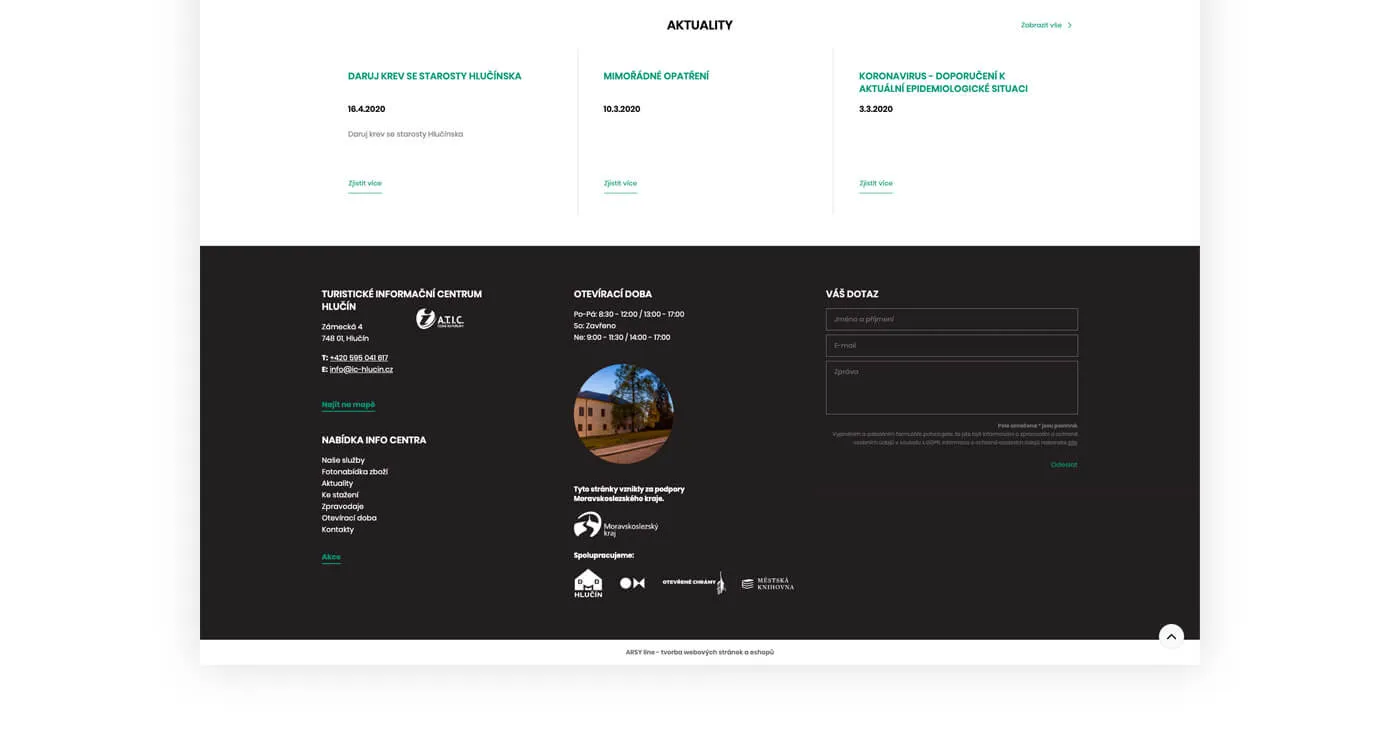Click the So: Zavřeno line
This screenshot has height=755, width=1400.
coord(595,326)
